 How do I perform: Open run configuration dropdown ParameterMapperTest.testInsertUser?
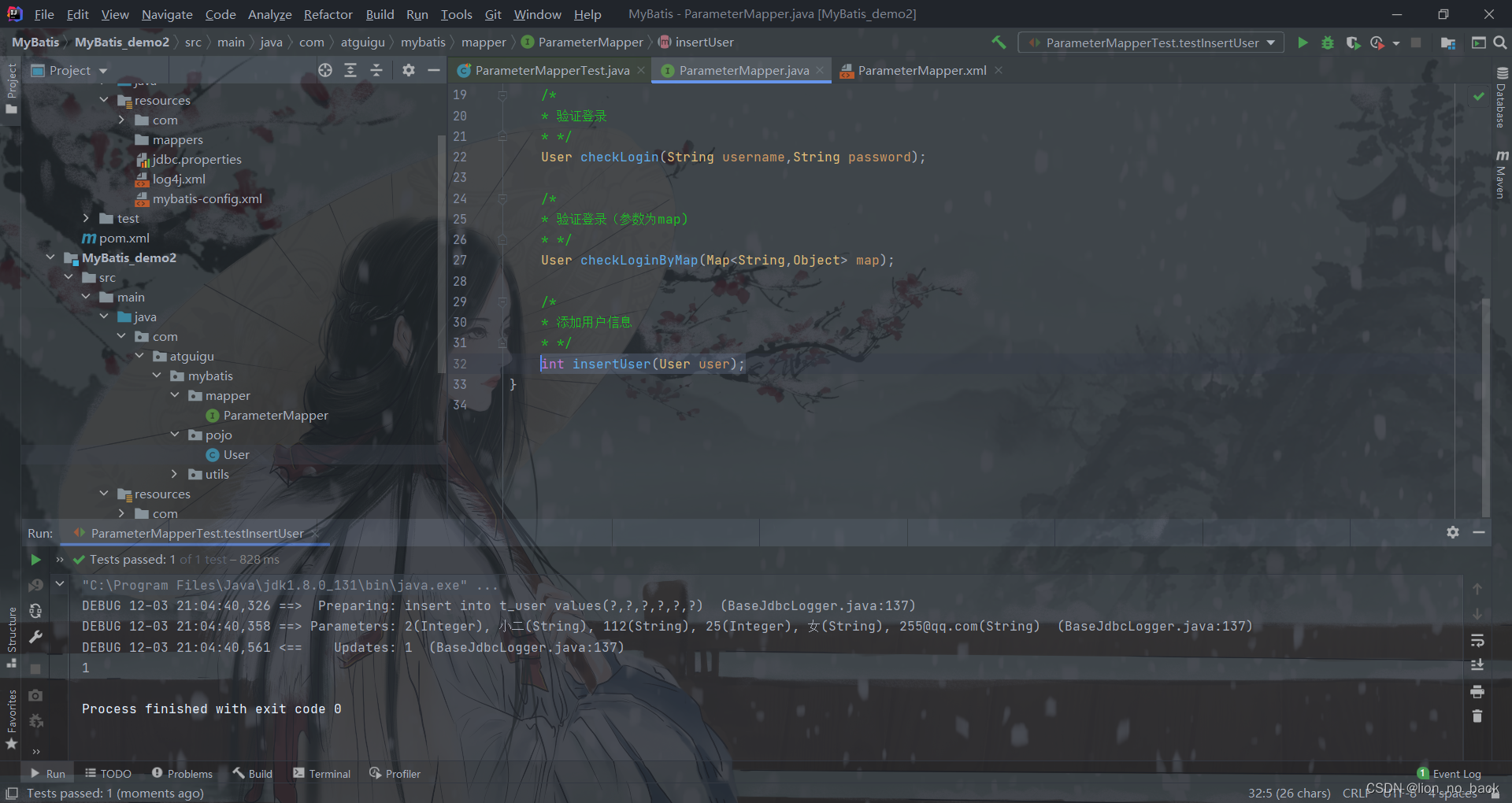(1151, 43)
